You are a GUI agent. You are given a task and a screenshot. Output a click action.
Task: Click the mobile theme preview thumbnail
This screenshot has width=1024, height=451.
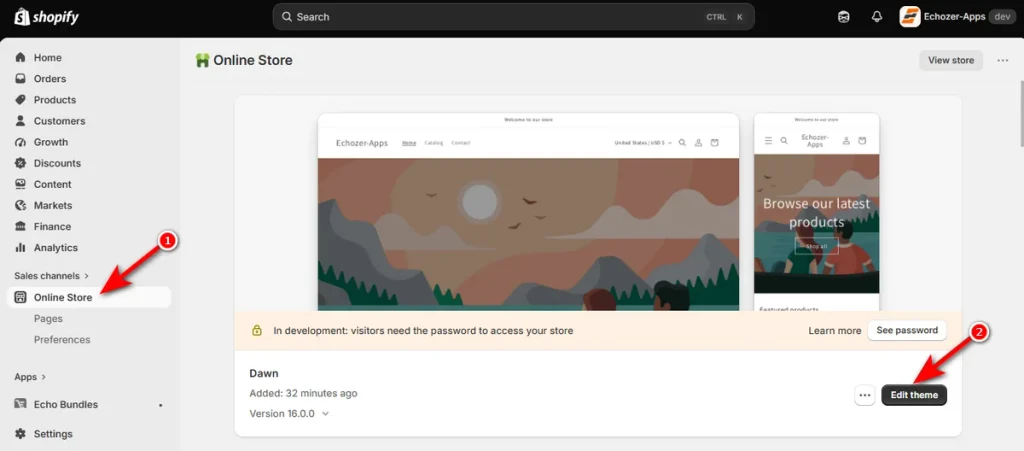[816, 211]
